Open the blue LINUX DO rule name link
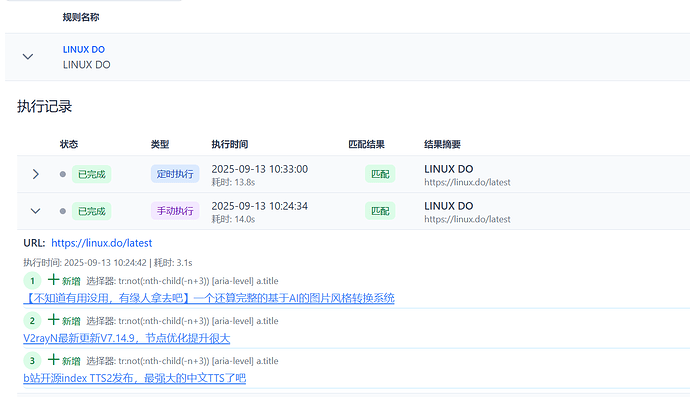The image size is (690, 397). 84,49
